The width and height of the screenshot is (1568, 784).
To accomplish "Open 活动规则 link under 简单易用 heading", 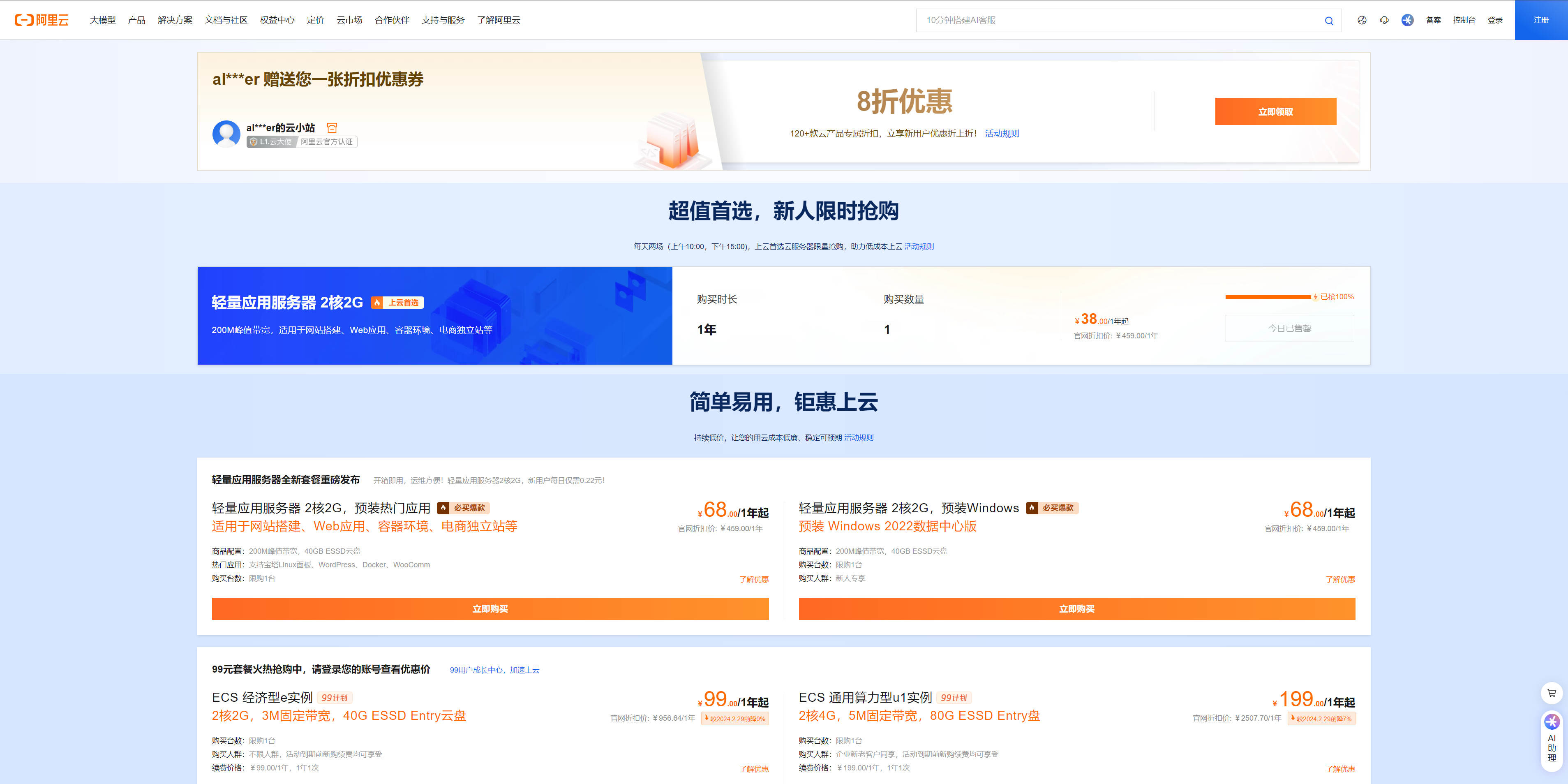I will 859,438.
